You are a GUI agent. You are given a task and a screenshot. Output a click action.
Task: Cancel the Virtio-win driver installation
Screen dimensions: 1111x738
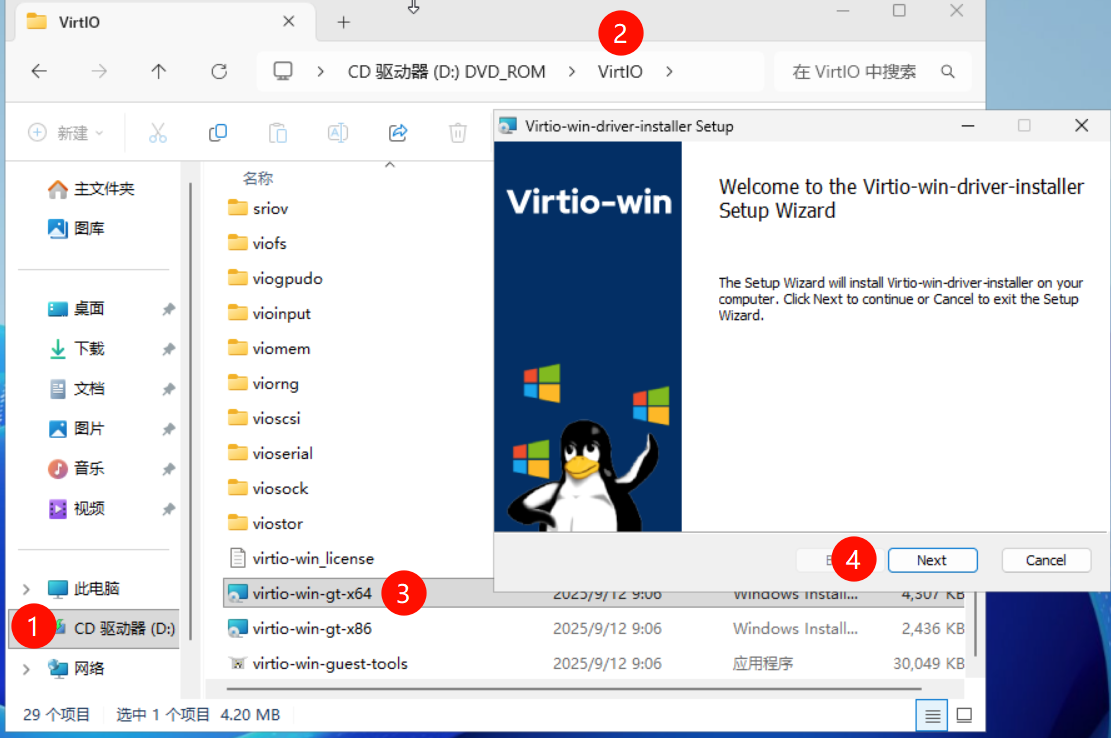click(1046, 560)
